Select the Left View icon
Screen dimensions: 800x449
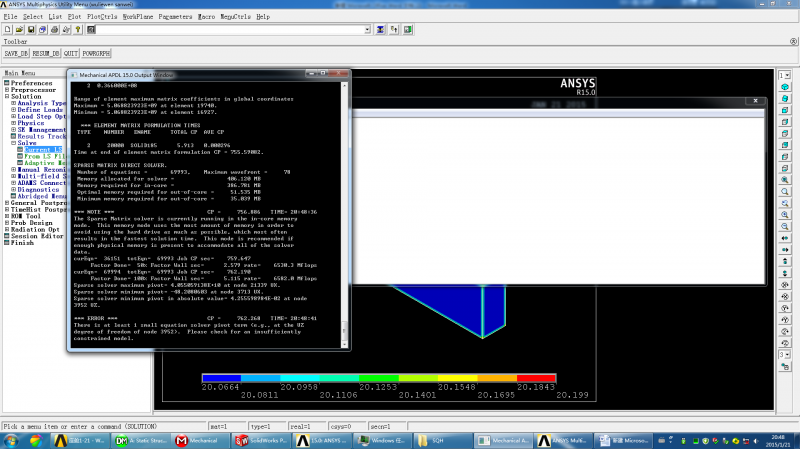coord(785,157)
